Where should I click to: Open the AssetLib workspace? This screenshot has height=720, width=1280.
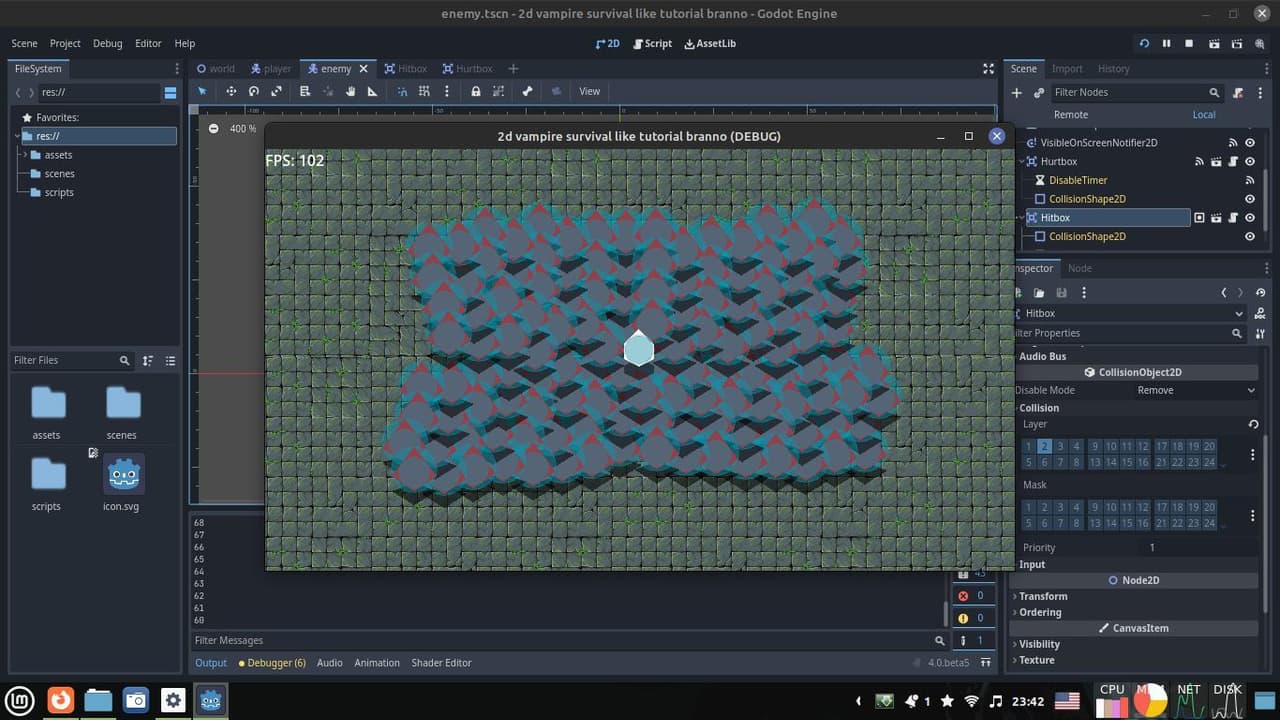click(710, 43)
